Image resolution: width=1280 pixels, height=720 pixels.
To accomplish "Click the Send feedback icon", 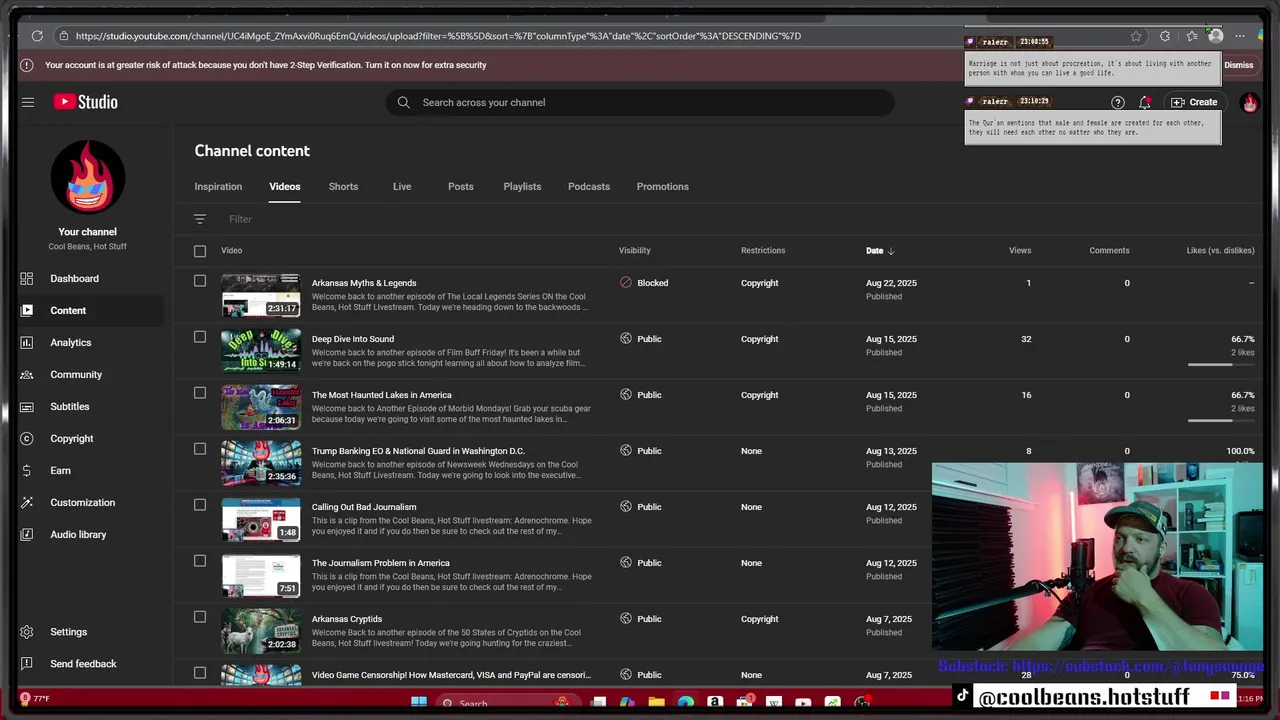I will click(27, 664).
